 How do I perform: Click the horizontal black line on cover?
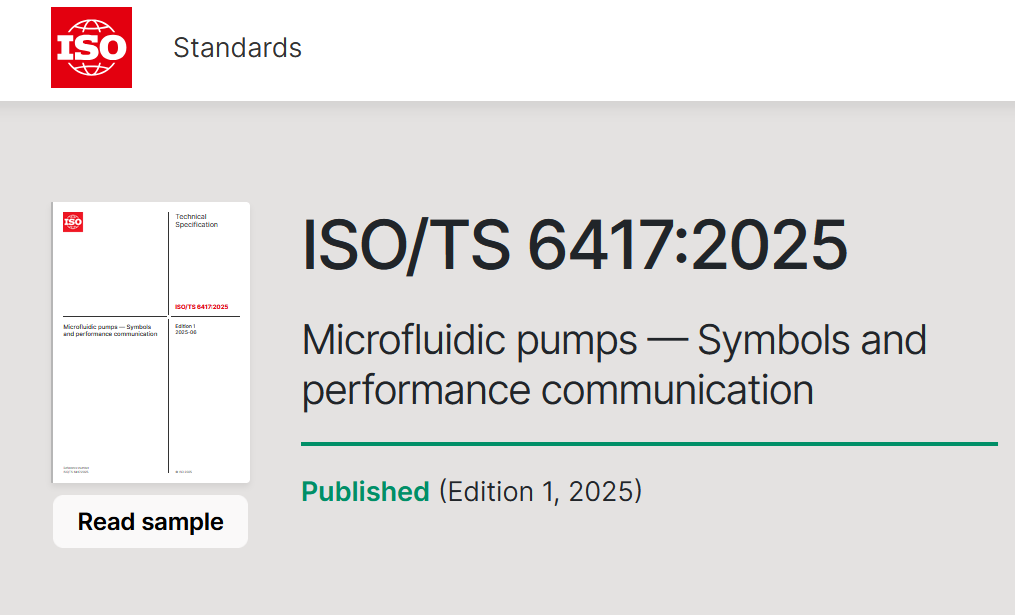110,316
